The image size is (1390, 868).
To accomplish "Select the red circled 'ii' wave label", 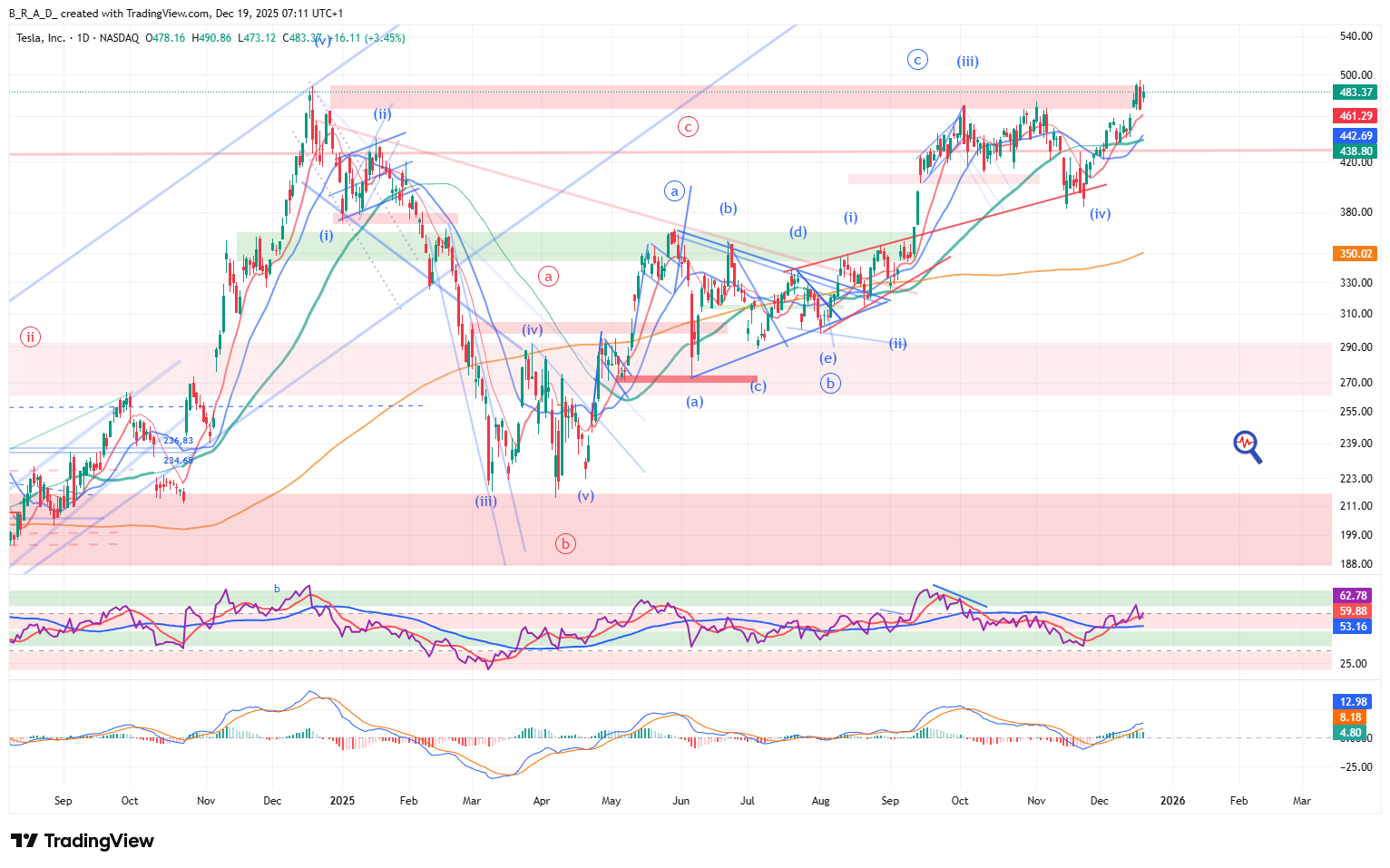I will tap(31, 337).
